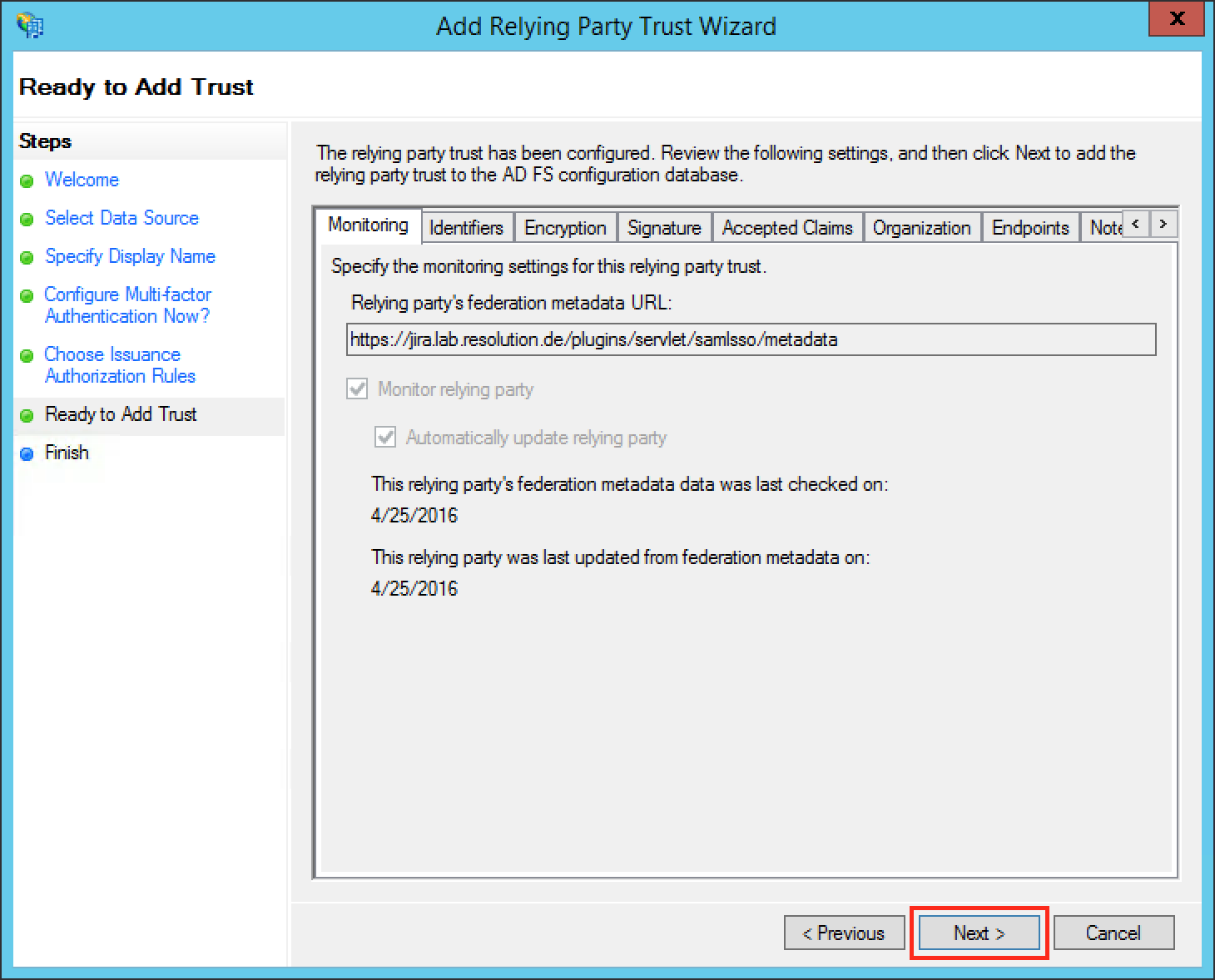Toggle Monitor relying party checkbox
Viewport: 1215px width, 980px height.
click(x=357, y=389)
